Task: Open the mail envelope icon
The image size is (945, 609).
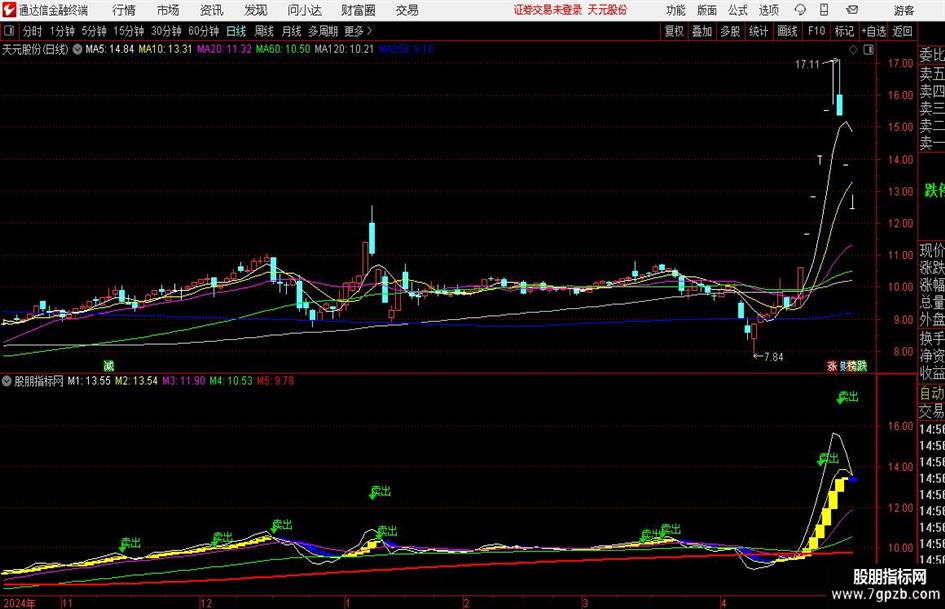Action: (x=852, y=10)
